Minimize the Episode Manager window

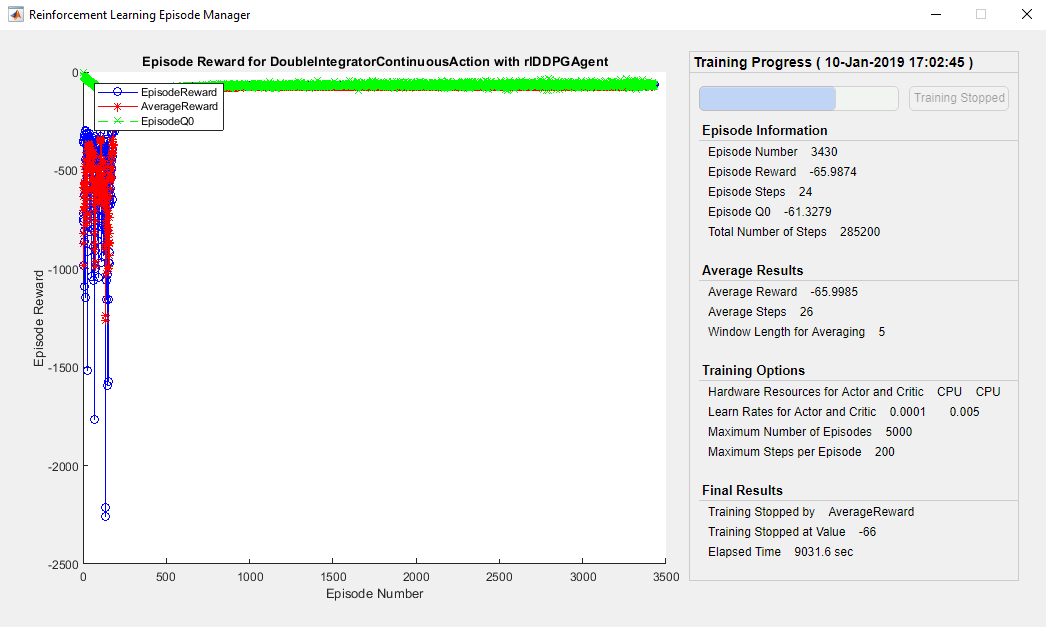click(x=936, y=14)
